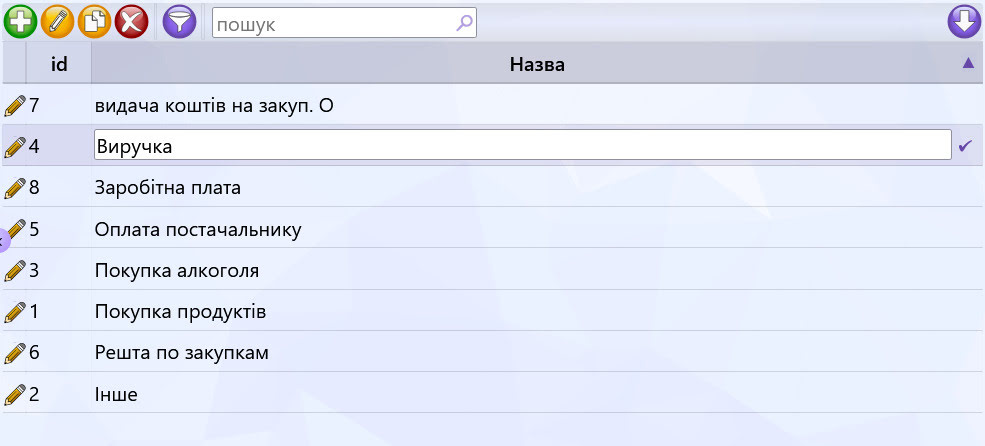Viewport: 985px width, 446px height.
Task: Click pencil icon for row Заробітна плата
Action: [15, 188]
